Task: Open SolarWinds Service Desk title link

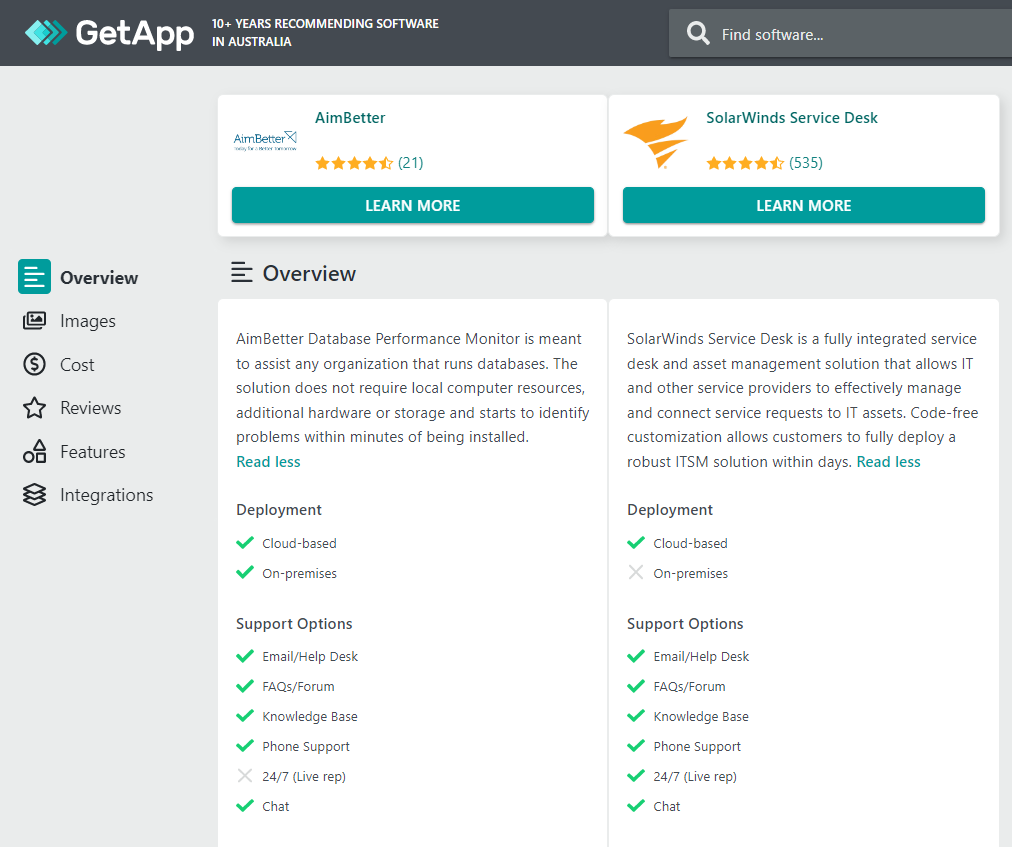Action: pyautogui.click(x=792, y=118)
